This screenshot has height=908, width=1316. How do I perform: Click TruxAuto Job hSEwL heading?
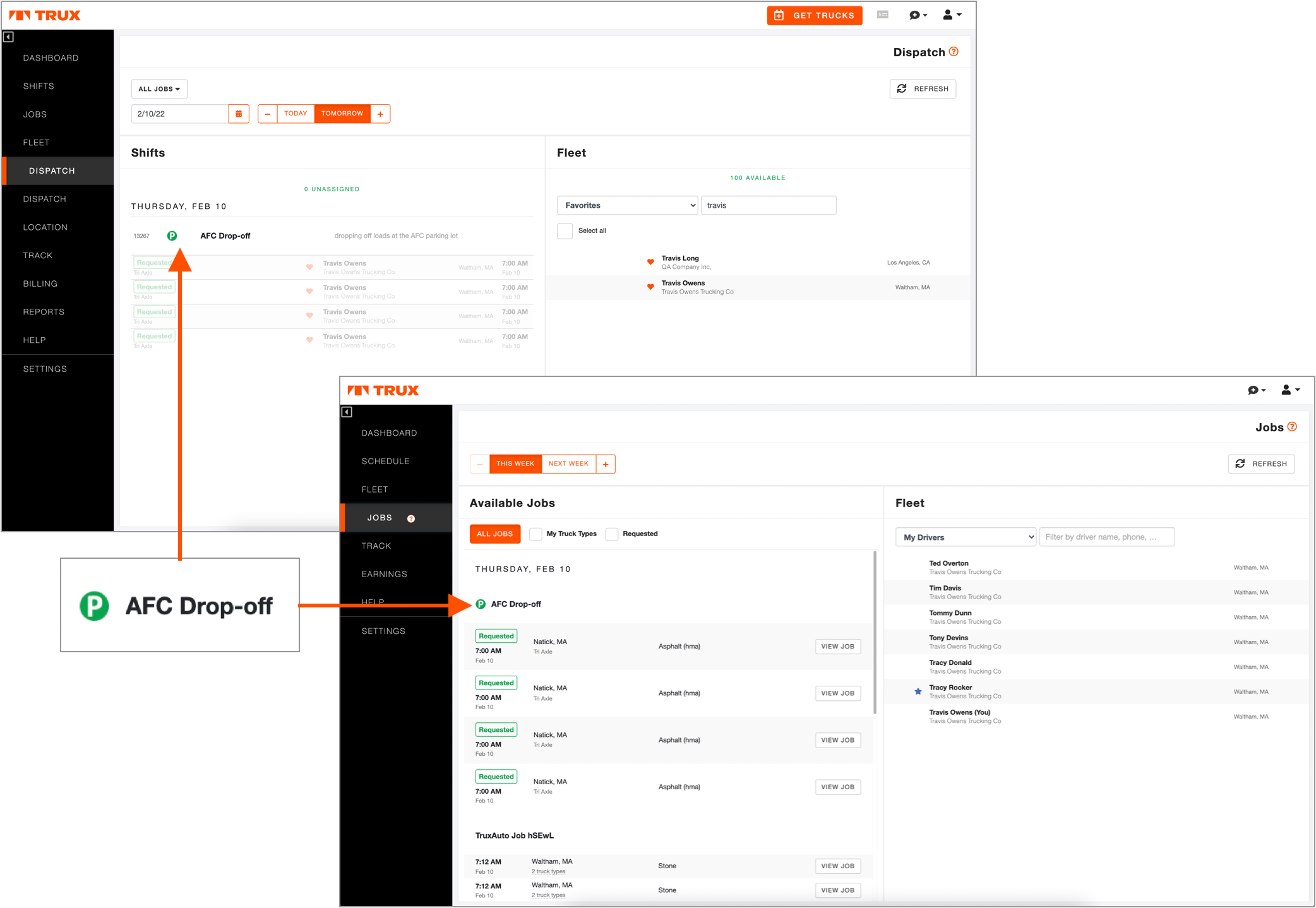point(515,836)
